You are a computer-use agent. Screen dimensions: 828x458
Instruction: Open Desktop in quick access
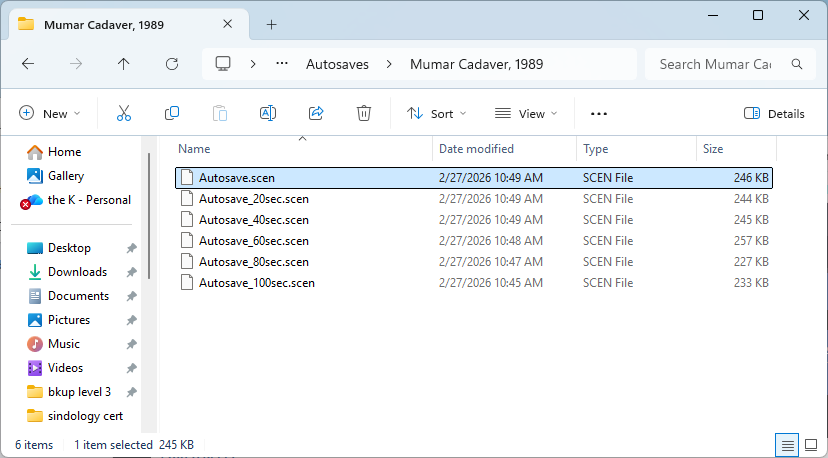coord(69,248)
